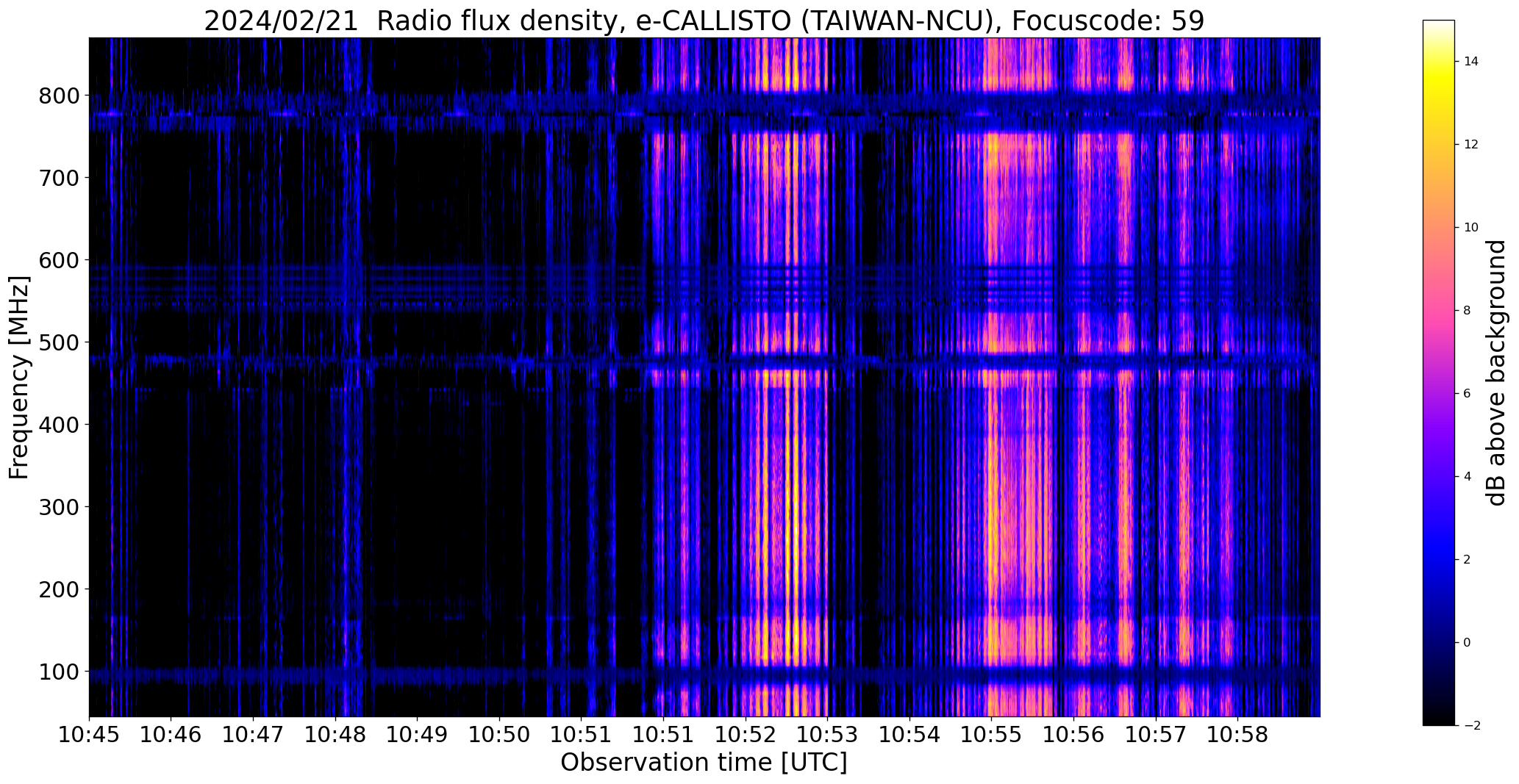
Task: Click the white top end of the colorbar
Action: point(1439,24)
